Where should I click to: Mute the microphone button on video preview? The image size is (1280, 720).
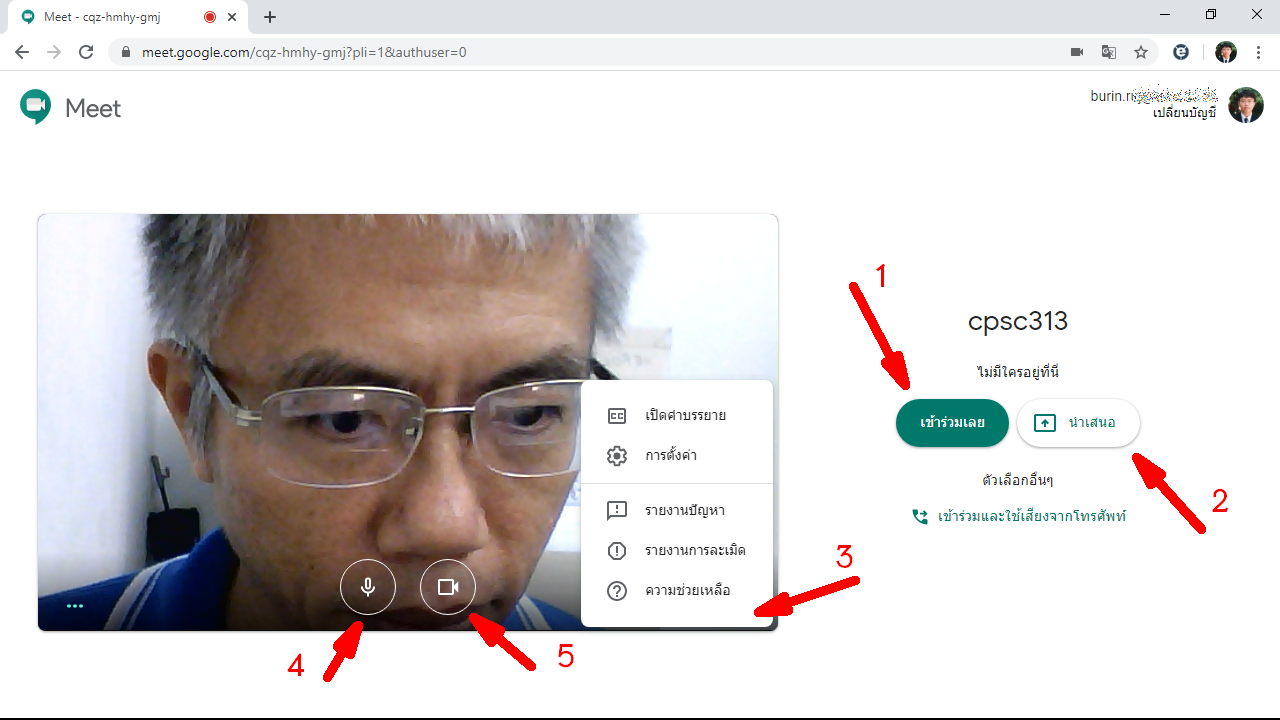tap(368, 587)
